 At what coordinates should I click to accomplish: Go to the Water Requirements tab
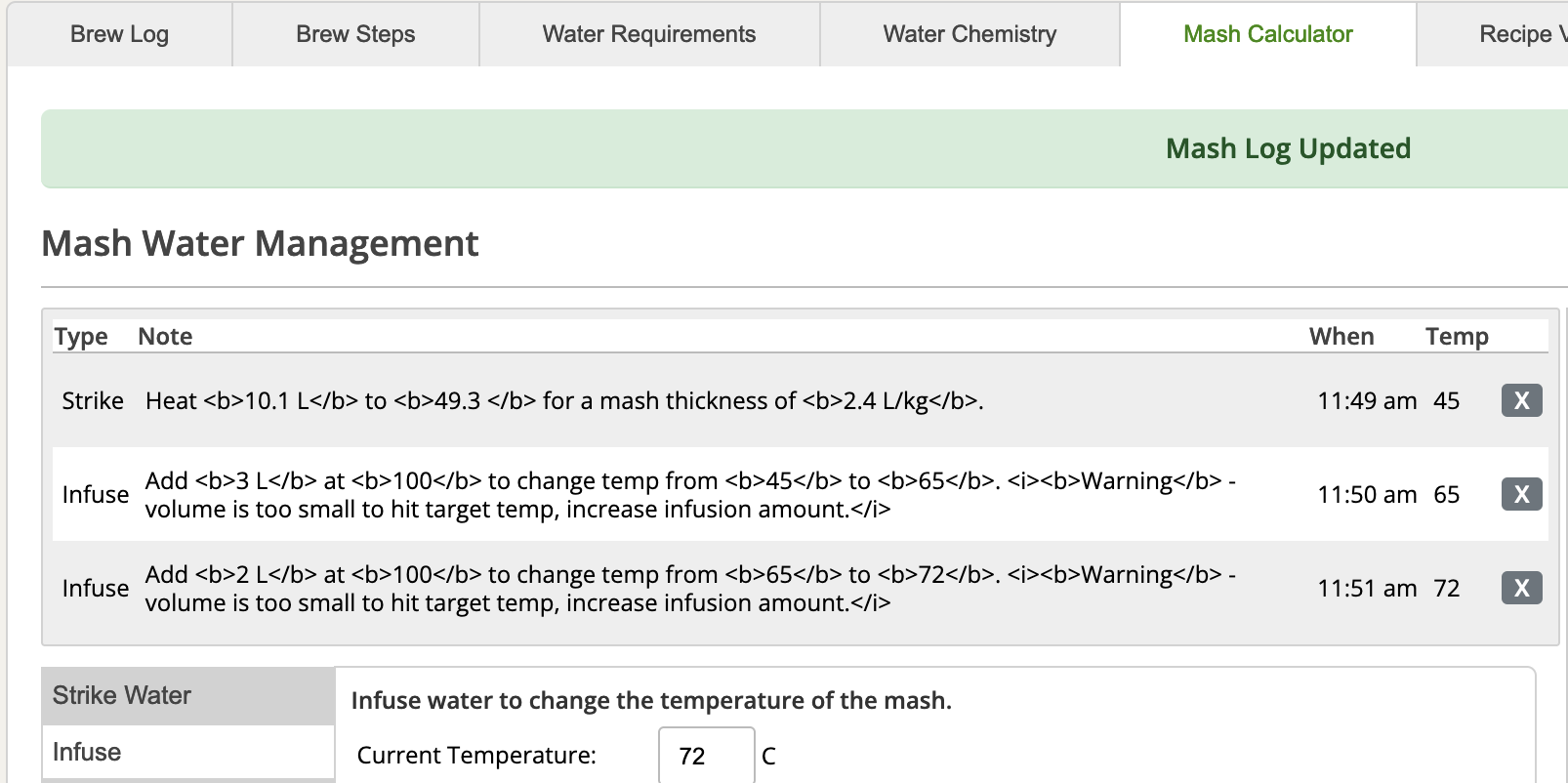pos(649,34)
